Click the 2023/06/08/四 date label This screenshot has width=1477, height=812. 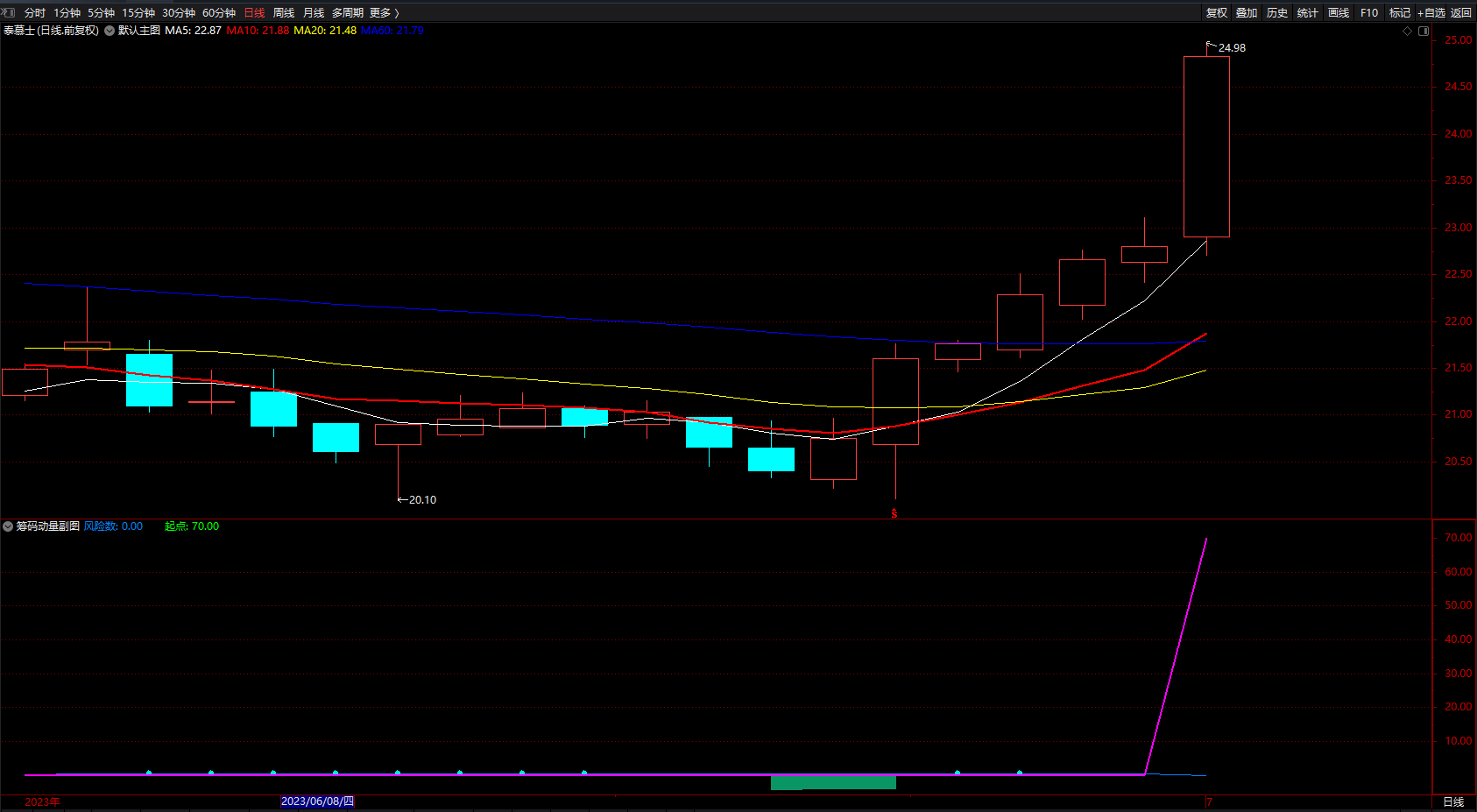click(x=317, y=801)
